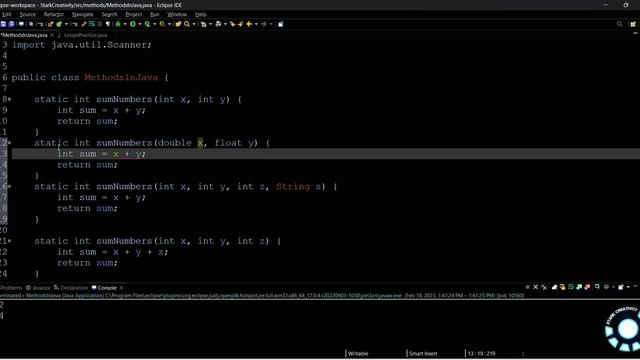Click the 'Smart Insert' status bar entry
The image size is (640, 360).
[x=423, y=353]
